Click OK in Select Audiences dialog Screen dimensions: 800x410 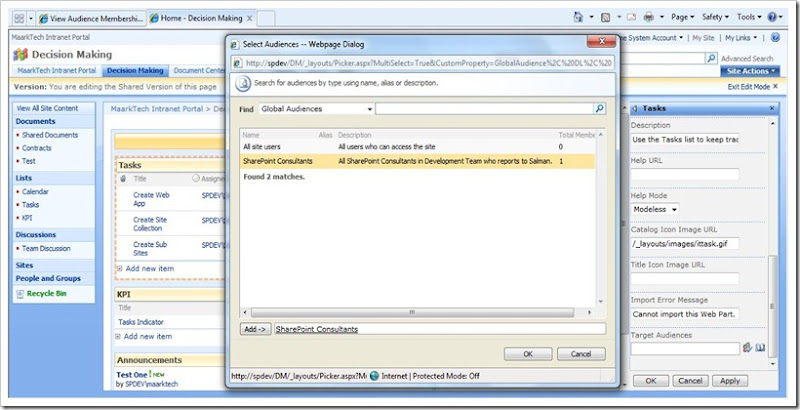tap(528, 354)
